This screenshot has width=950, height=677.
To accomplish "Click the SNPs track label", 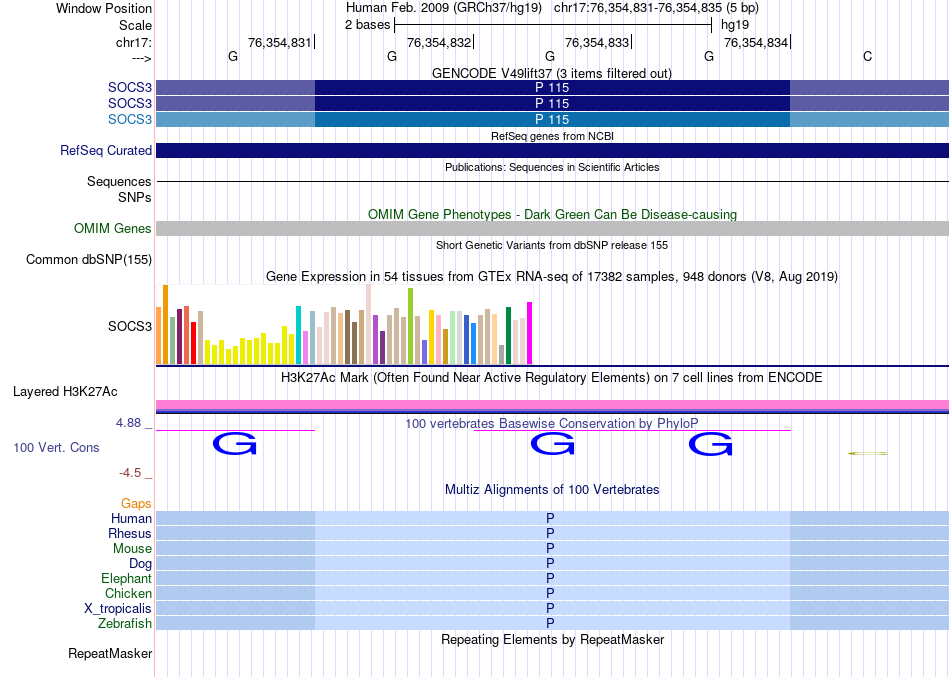I will [x=135, y=197].
